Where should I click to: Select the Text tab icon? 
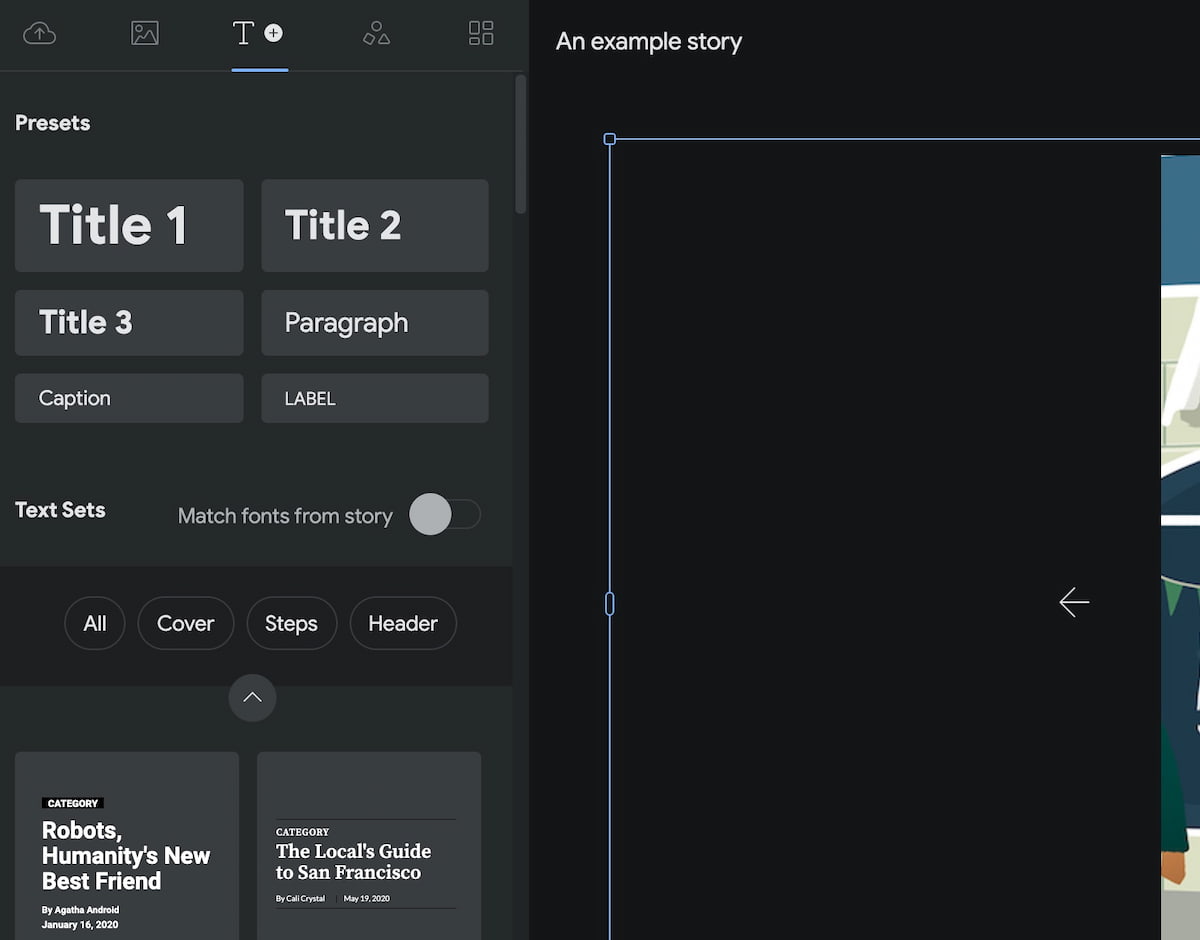pyautogui.click(x=243, y=33)
